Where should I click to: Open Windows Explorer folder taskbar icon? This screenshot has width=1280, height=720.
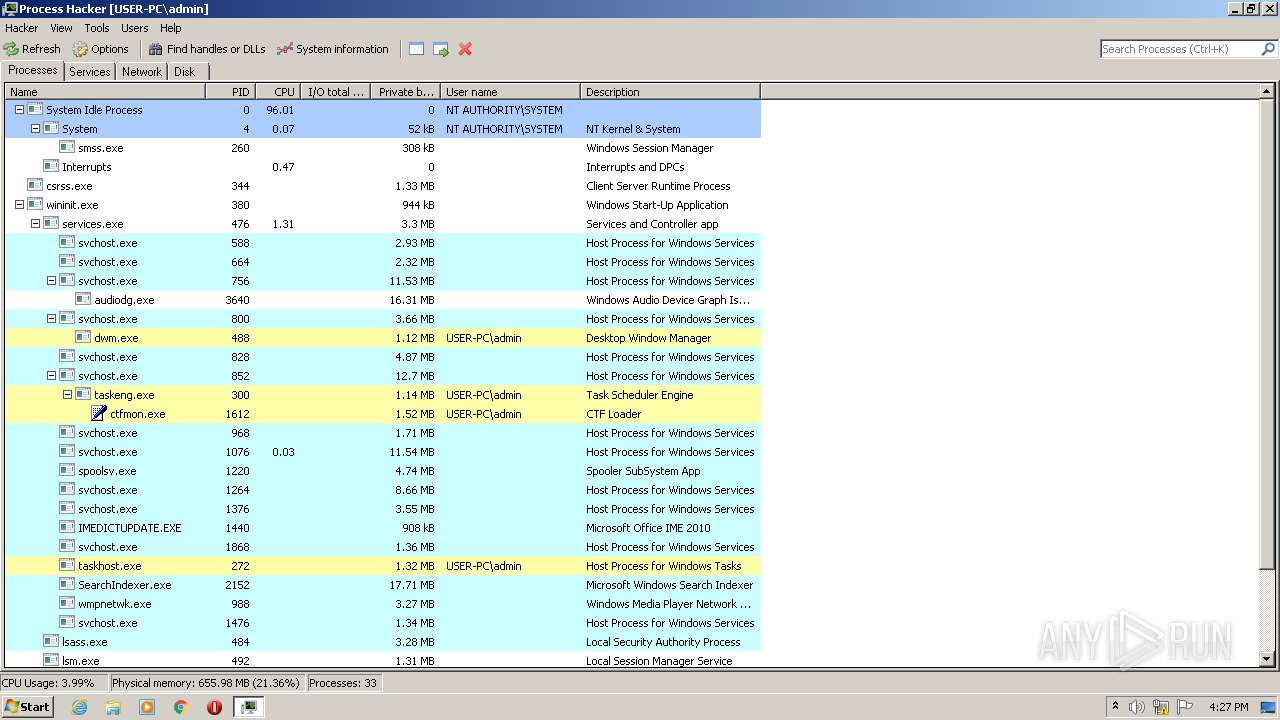pyautogui.click(x=113, y=707)
